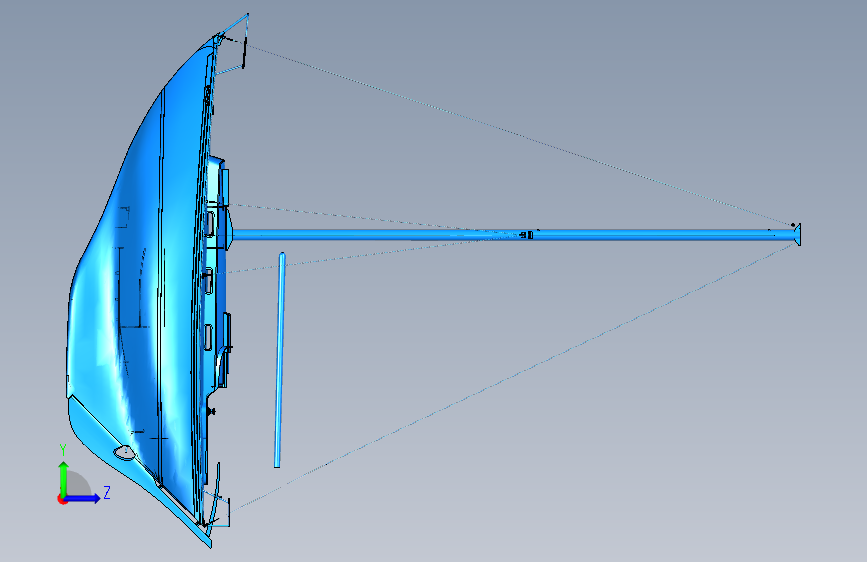This screenshot has width=867, height=562.
Task: Click the red origin ball of the triad
Action: click(62, 499)
